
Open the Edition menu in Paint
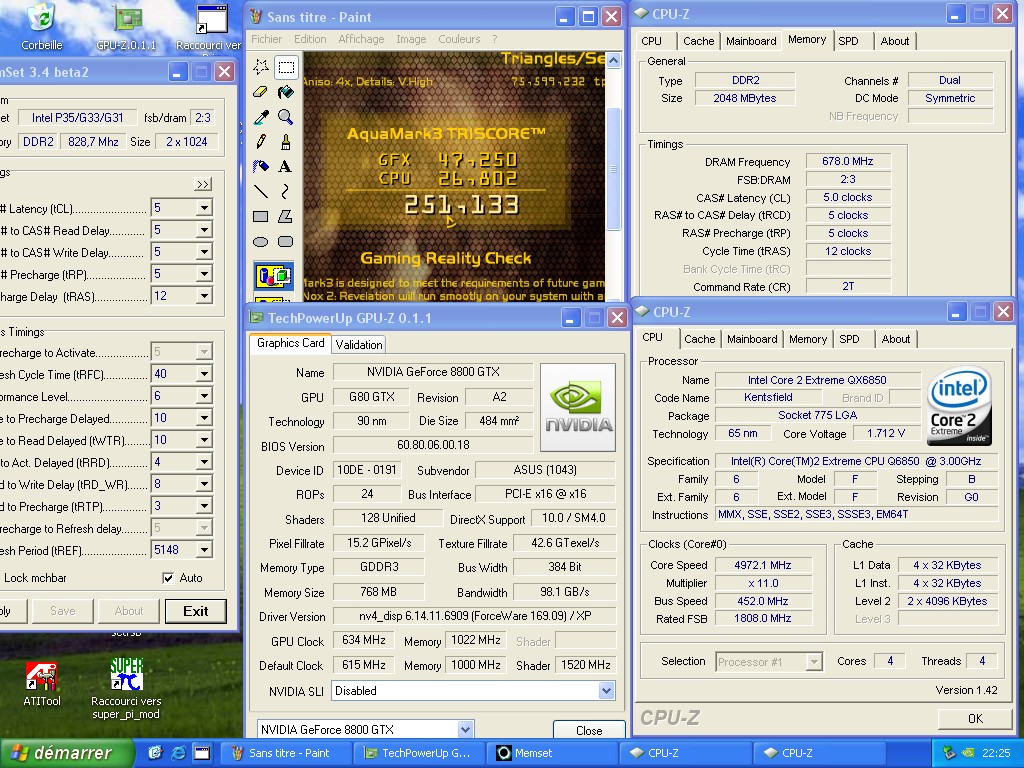(x=310, y=39)
